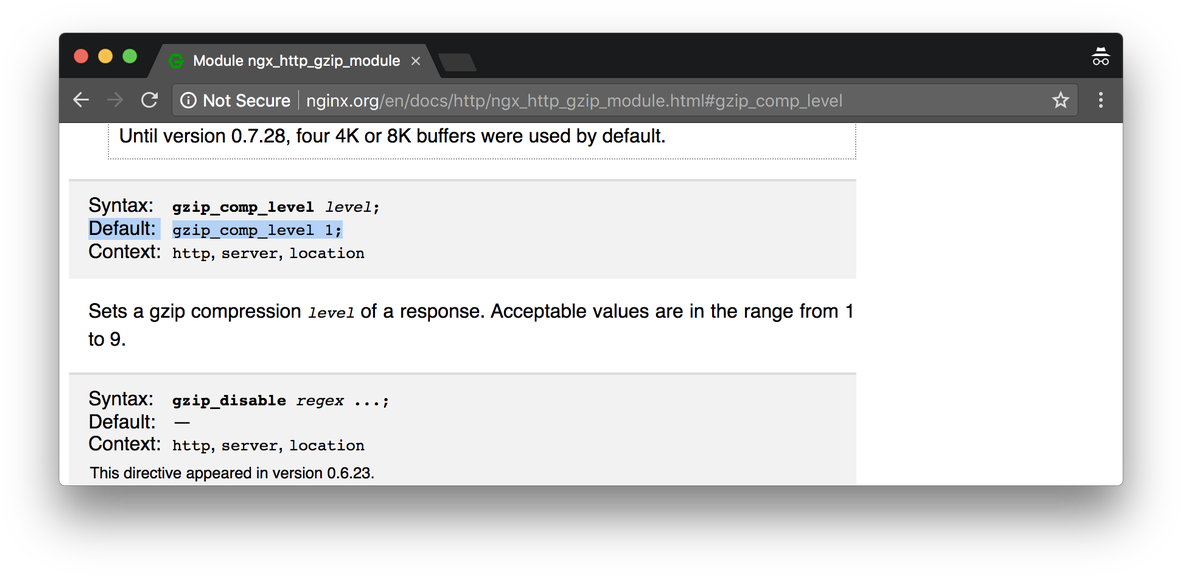1181x576 pixels.
Task: Click "This directive appeared in version 0.6.23" text
Action: (232, 472)
